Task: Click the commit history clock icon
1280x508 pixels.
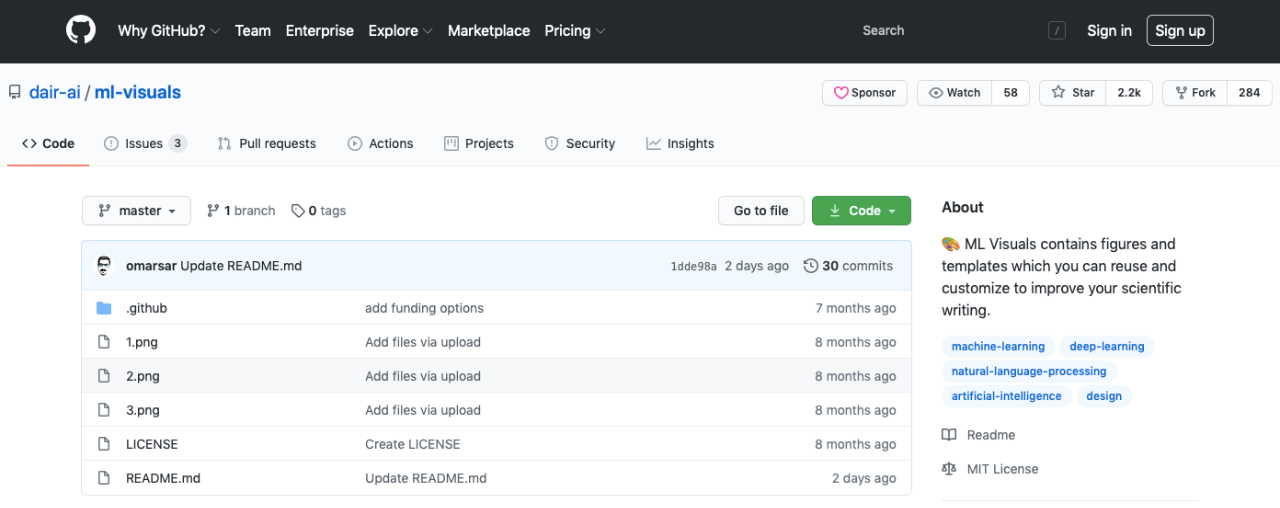Action: click(x=810, y=266)
